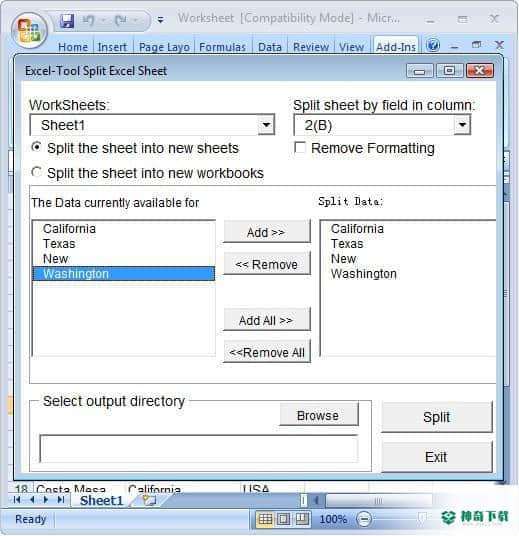Image resolution: width=519 pixels, height=536 pixels.
Task: Click the Browse button
Action: (318, 415)
